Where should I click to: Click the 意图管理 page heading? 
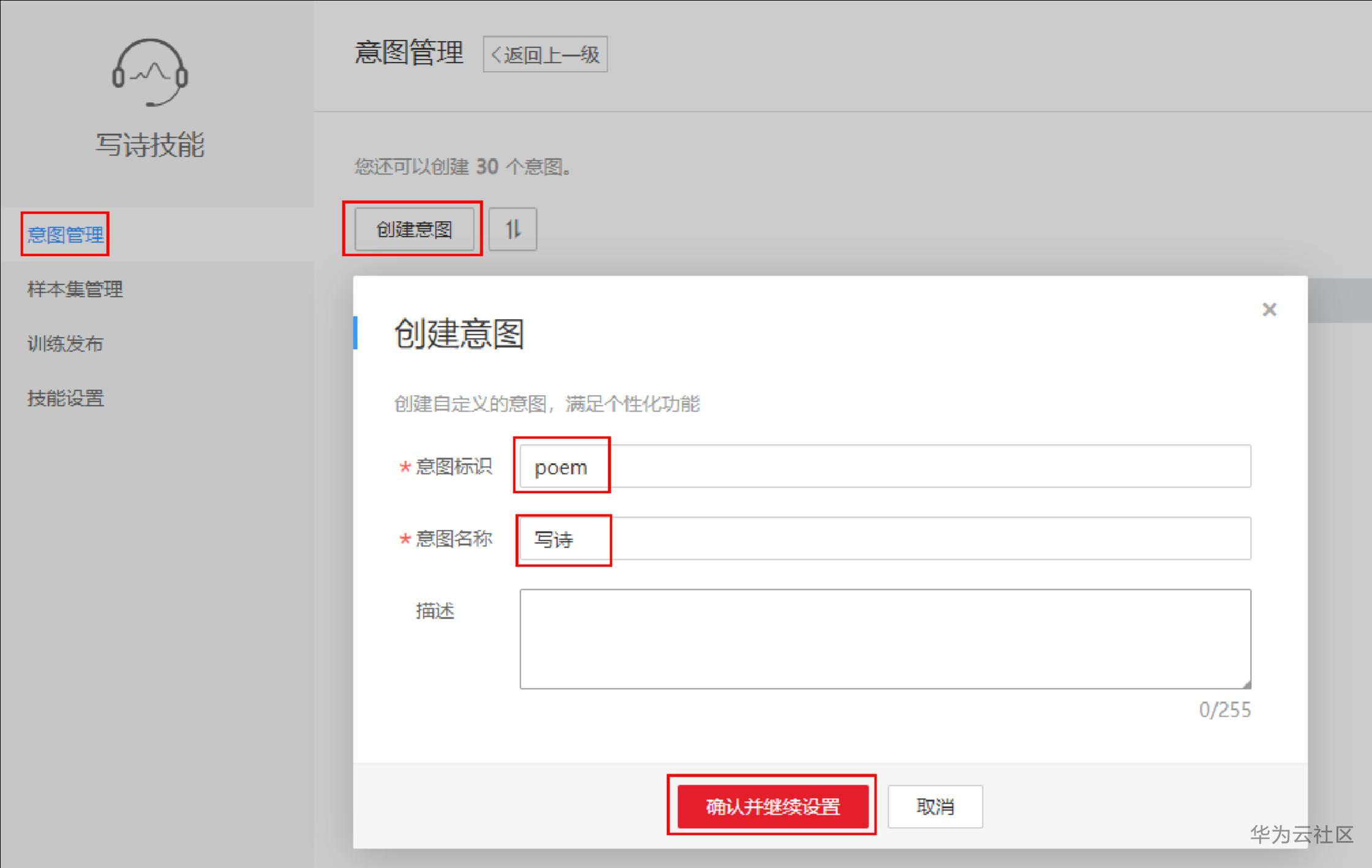409,53
